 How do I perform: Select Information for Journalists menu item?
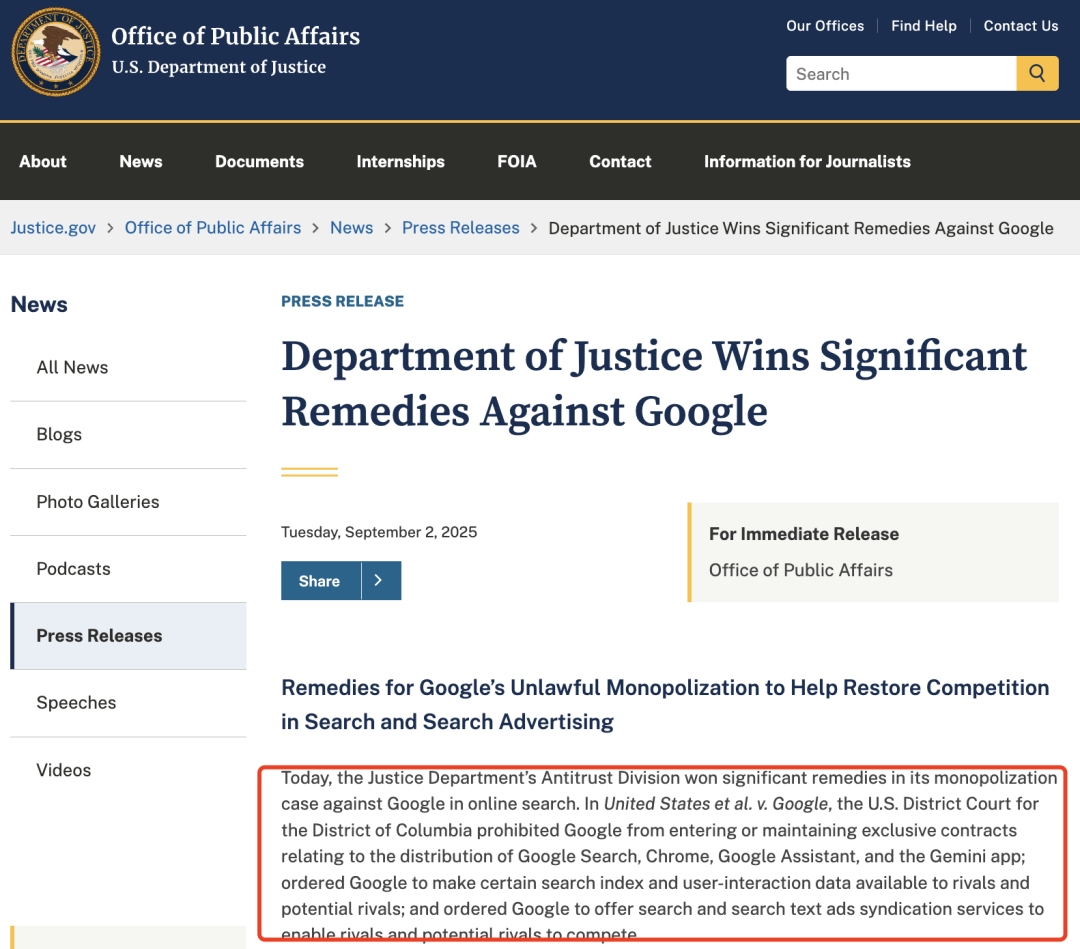[x=807, y=161]
